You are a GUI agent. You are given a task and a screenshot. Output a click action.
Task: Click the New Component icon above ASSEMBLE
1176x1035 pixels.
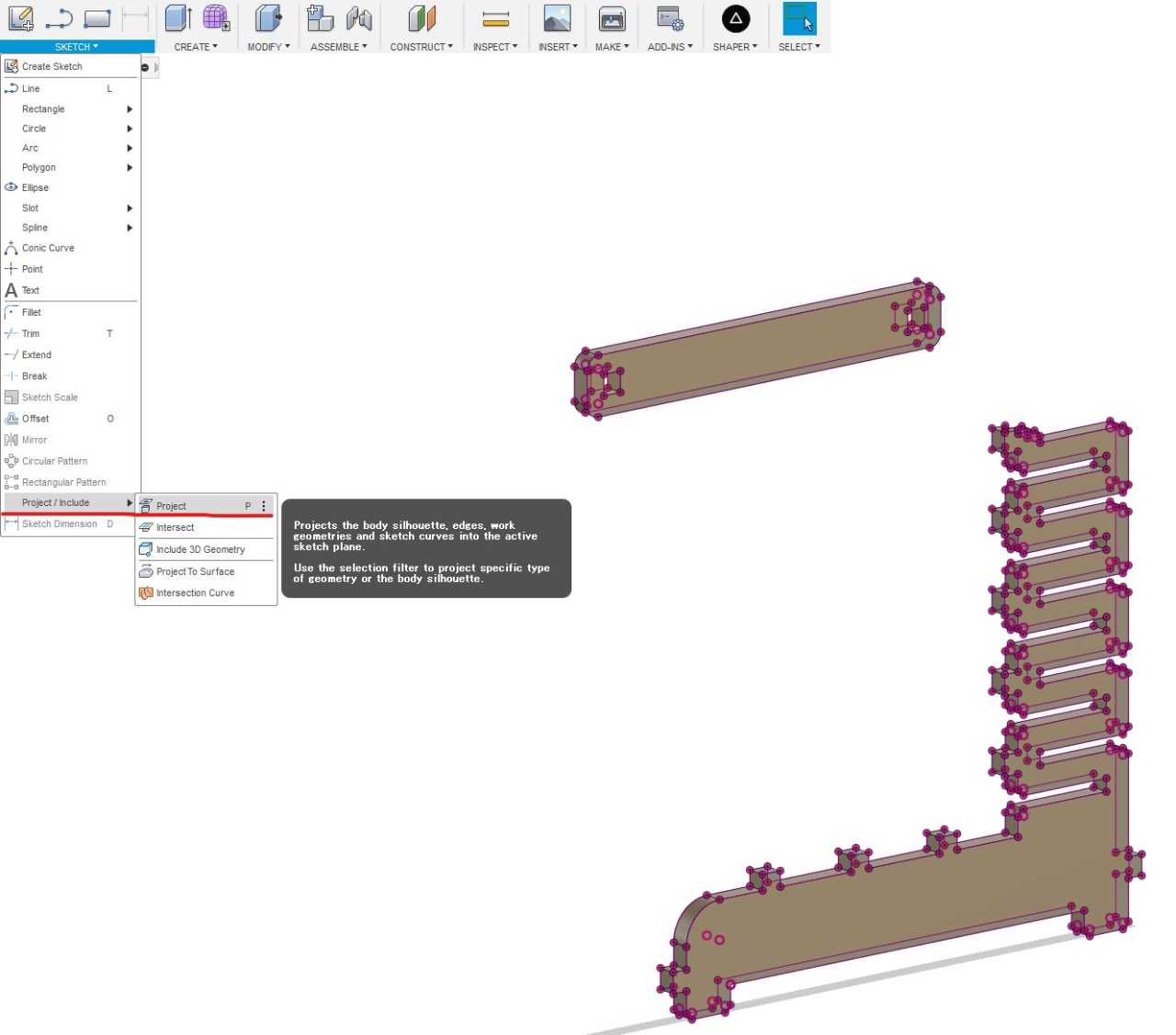pos(320,18)
